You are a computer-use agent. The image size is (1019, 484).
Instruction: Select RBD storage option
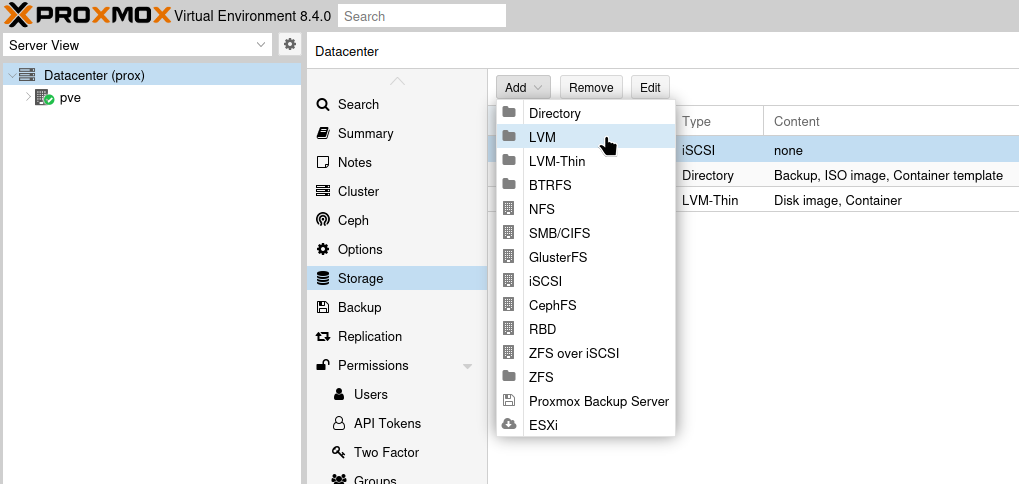pos(586,329)
